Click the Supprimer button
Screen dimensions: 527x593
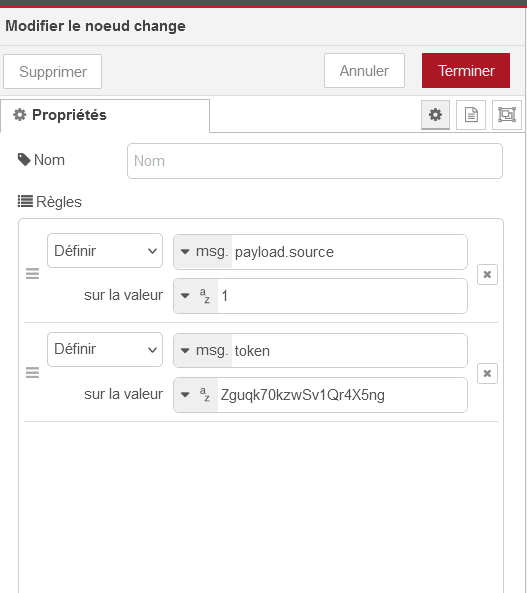53,71
